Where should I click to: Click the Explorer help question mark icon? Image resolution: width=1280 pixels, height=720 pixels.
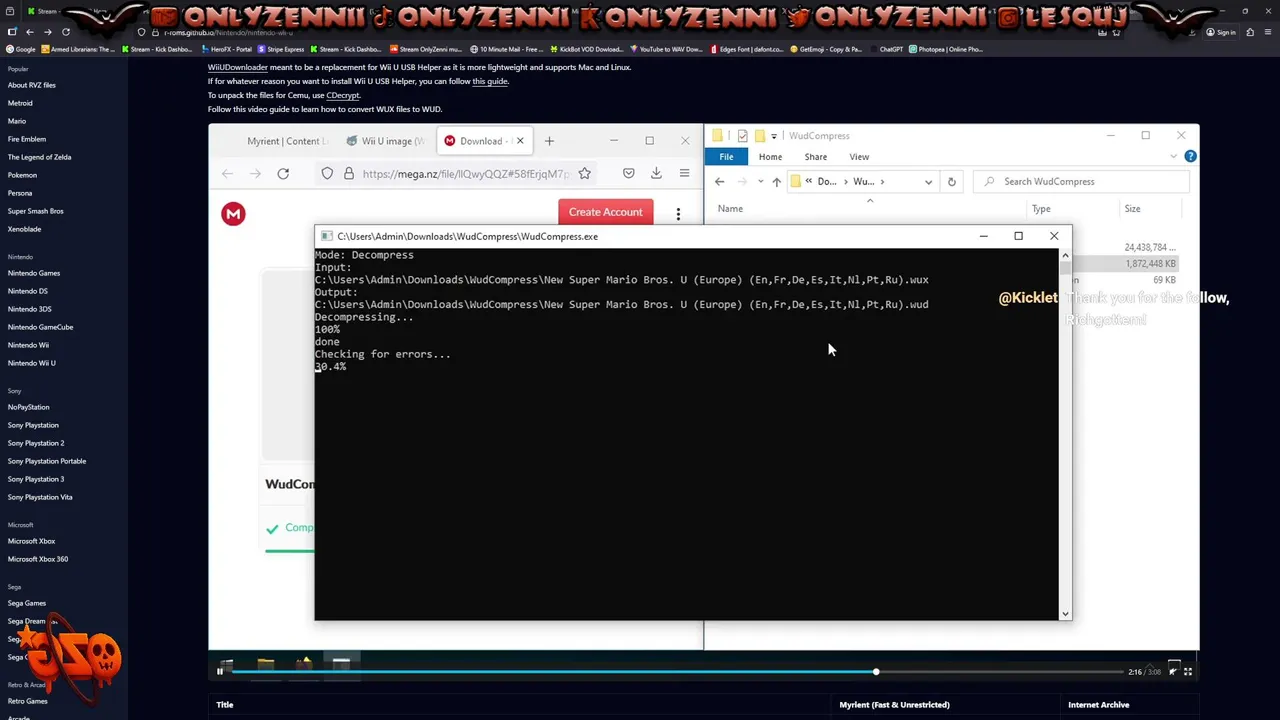[x=1190, y=157]
